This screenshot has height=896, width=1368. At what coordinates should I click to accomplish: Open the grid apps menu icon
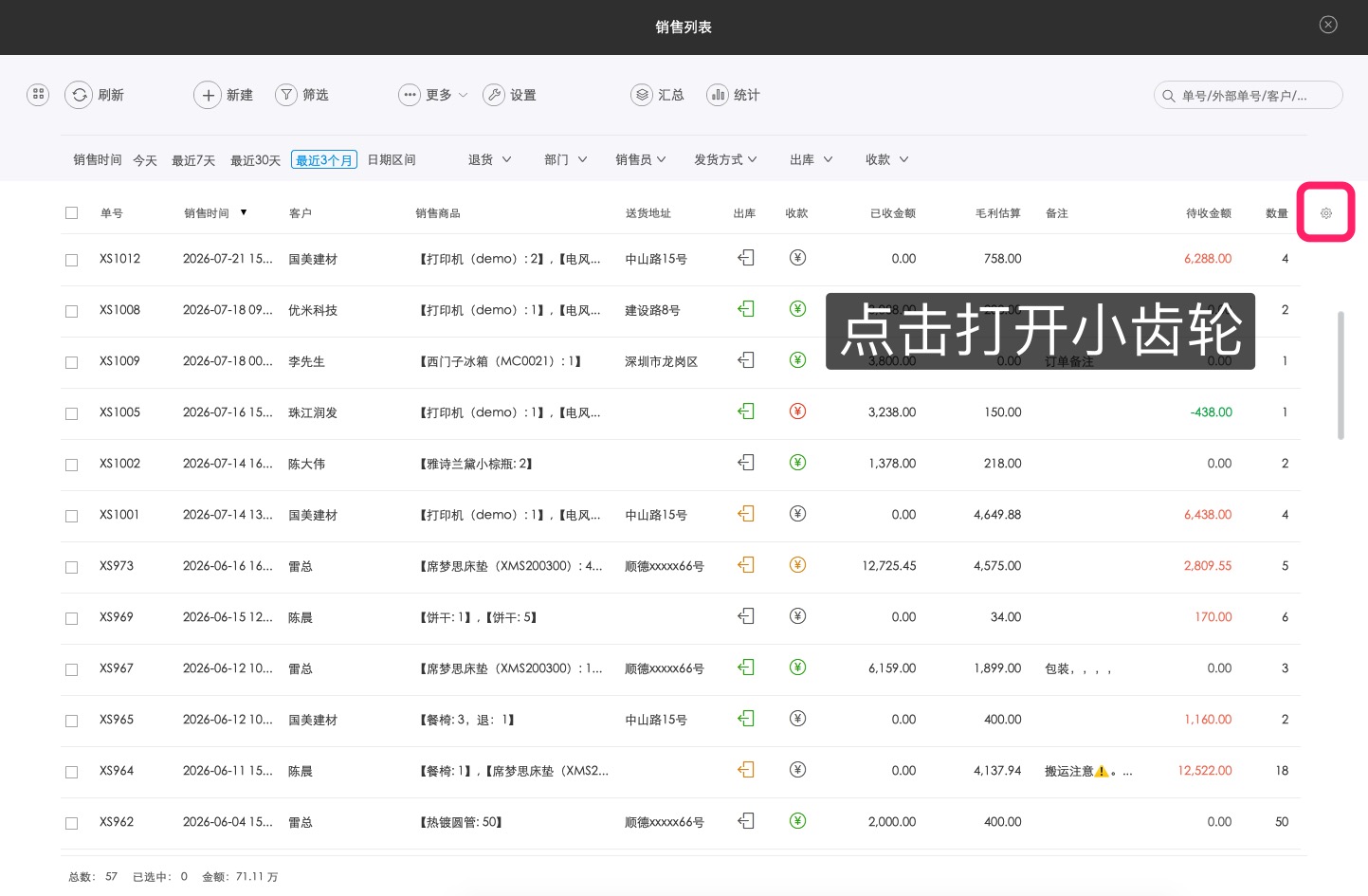click(38, 95)
